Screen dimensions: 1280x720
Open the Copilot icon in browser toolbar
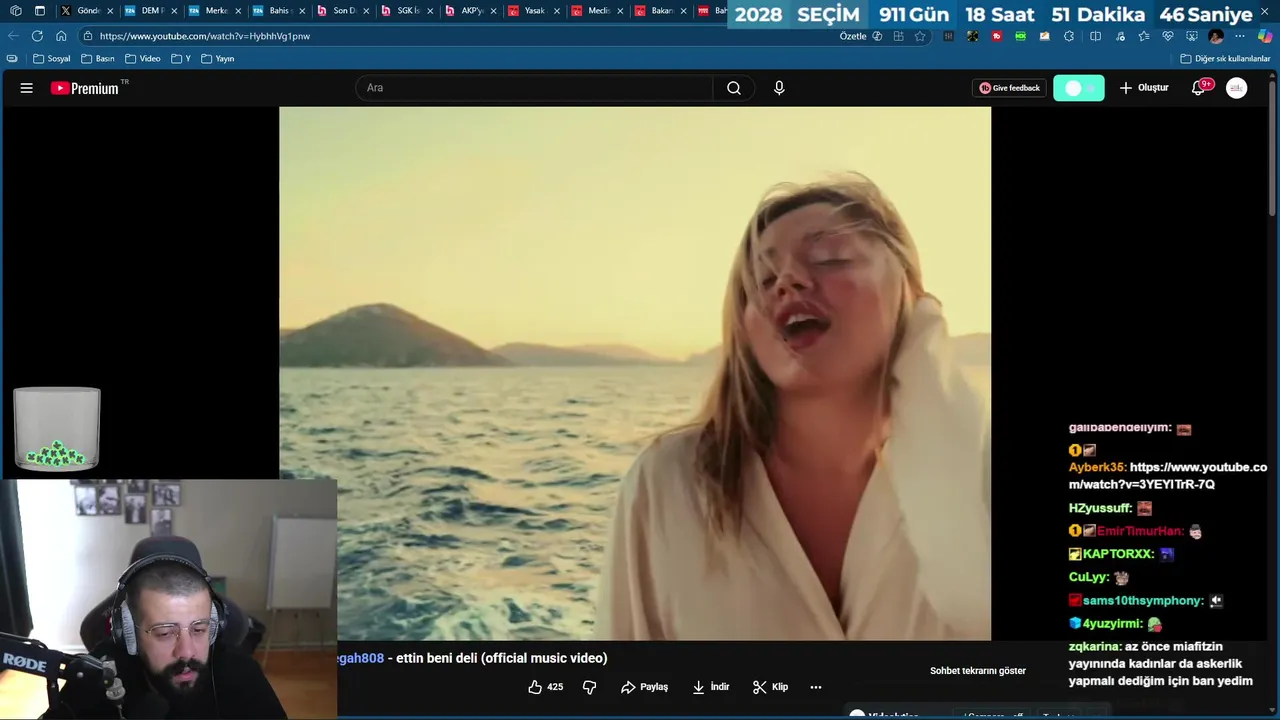click(x=1265, y=36)
